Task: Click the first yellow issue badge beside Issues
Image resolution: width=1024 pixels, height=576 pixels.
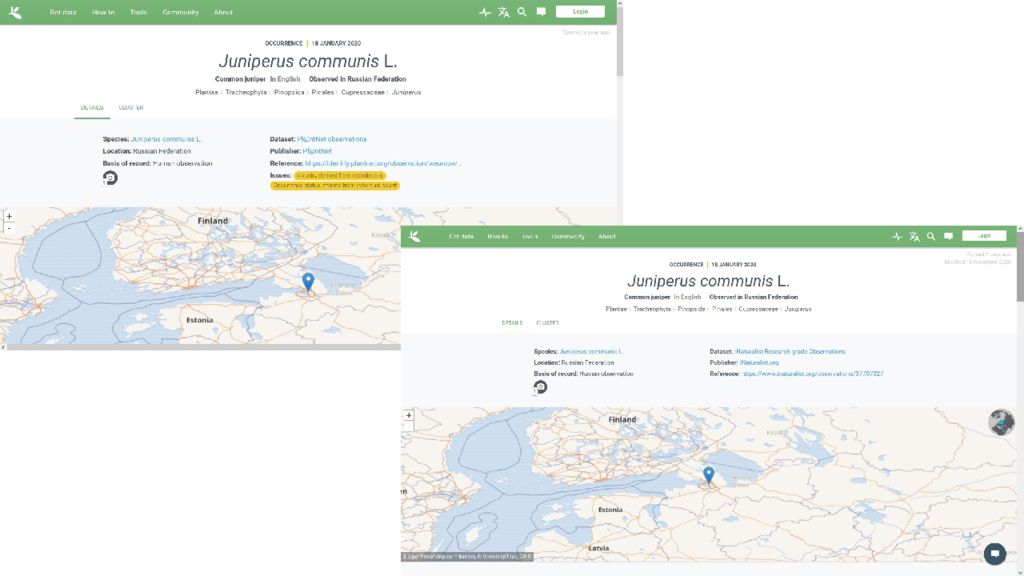Action: (340, 176)
